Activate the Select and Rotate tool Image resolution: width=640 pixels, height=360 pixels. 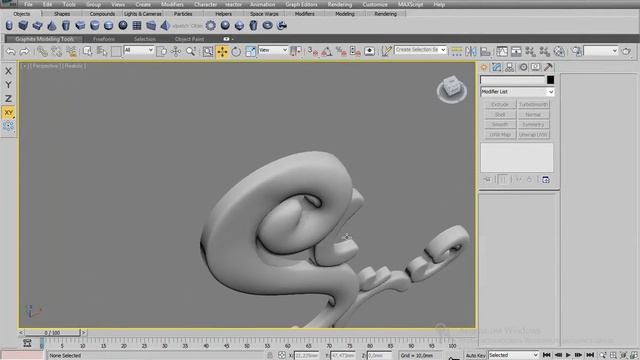click(x=236, y=51)
